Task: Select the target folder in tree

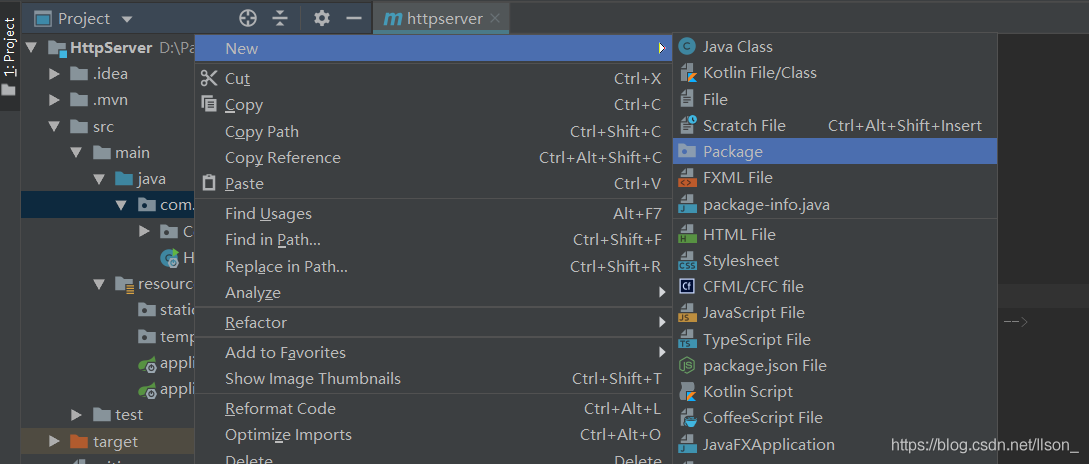Action: (x=115, y=442)
